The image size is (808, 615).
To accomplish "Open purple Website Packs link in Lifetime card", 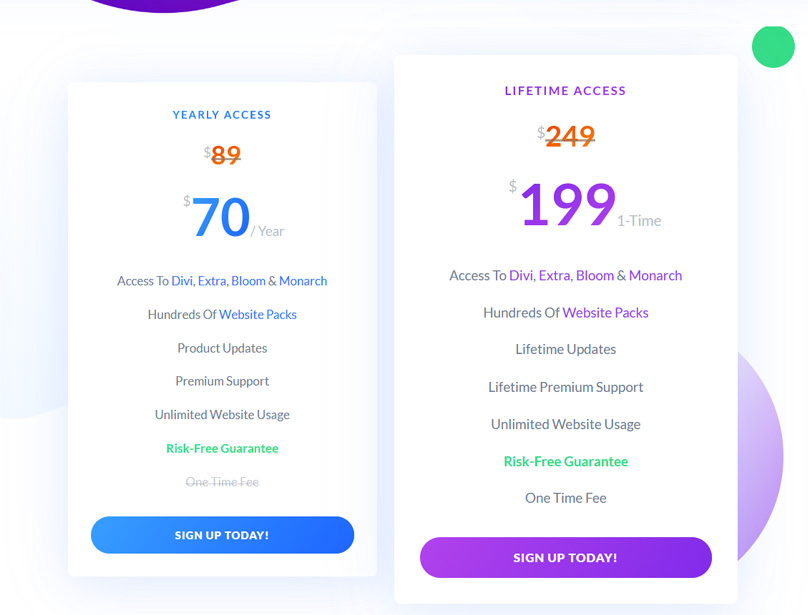I will point(605,312).
